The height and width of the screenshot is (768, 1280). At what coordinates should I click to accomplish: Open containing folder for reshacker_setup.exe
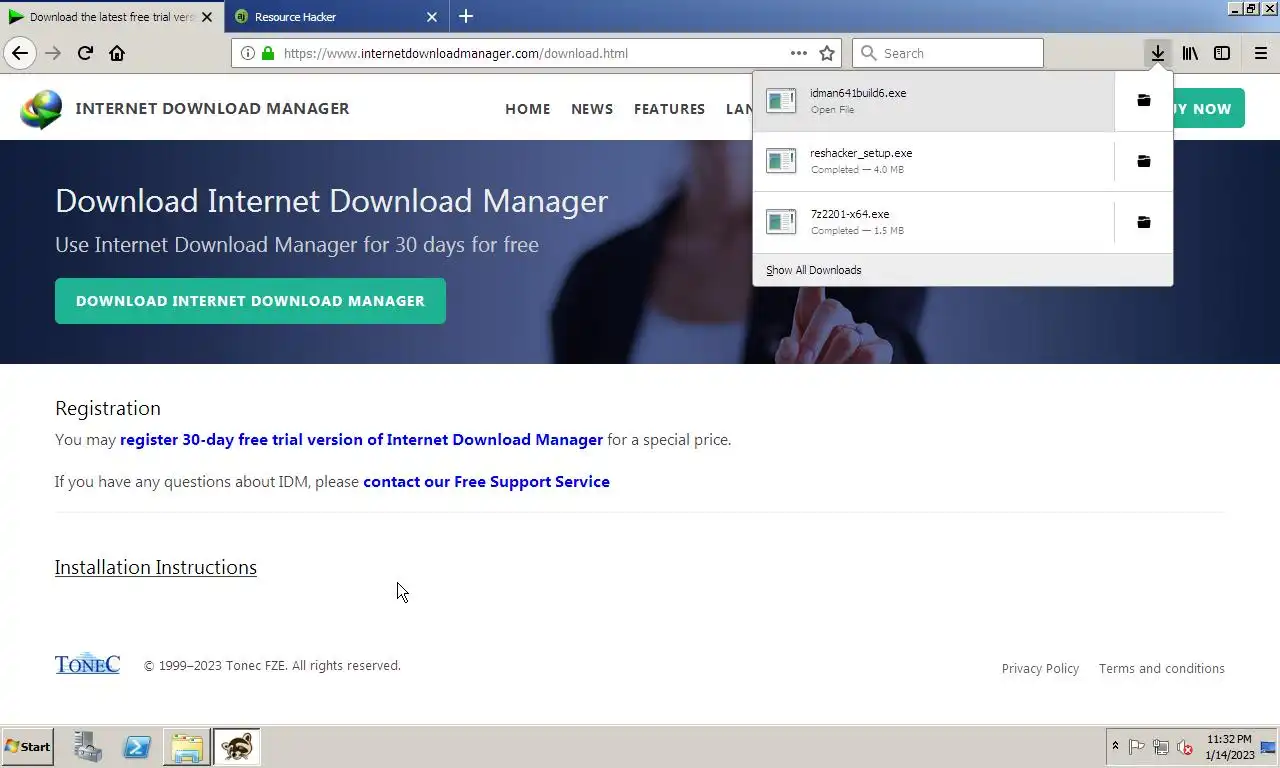1144,161
